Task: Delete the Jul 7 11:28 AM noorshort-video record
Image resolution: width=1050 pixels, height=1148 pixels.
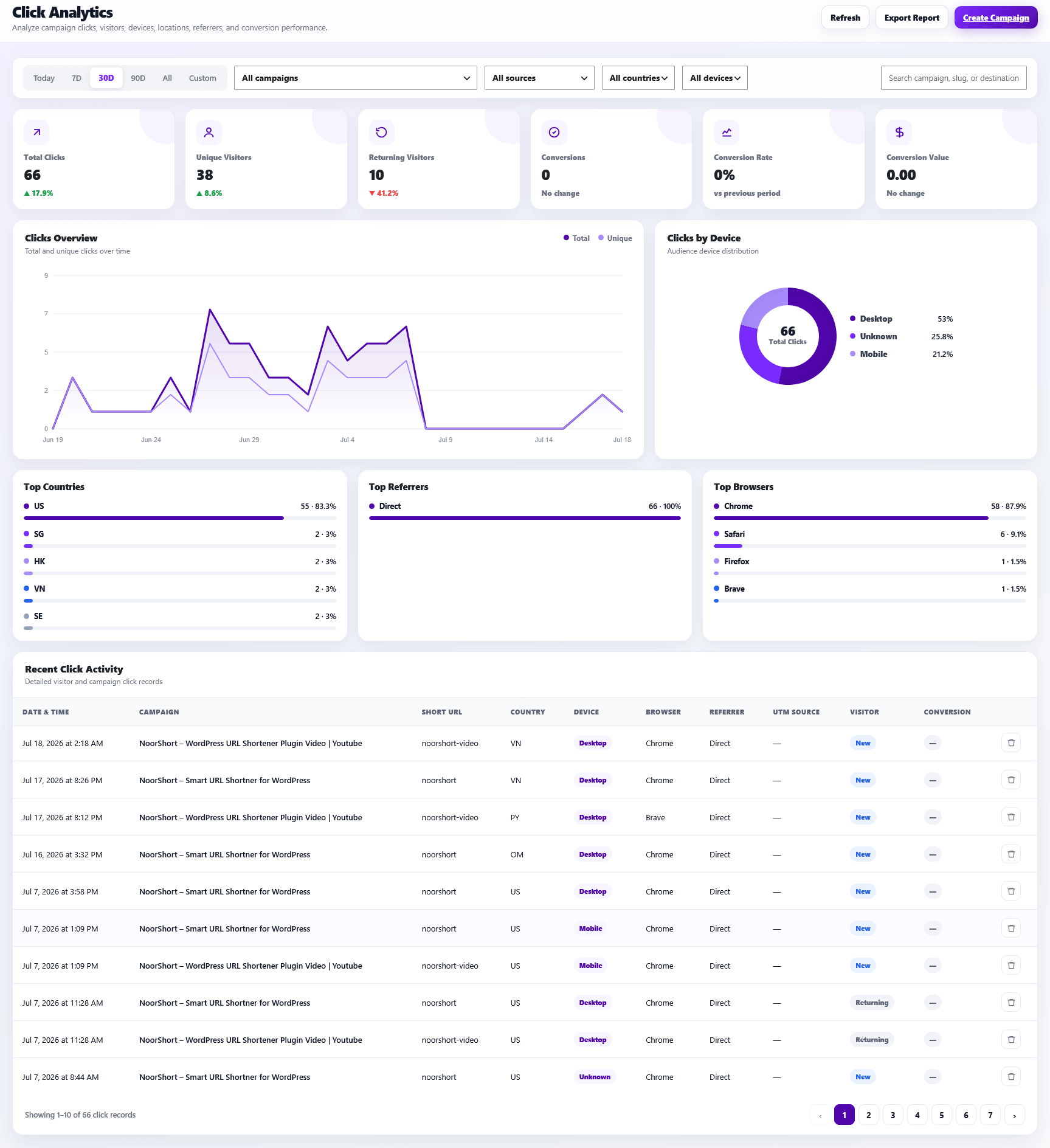Action: 1011,1040
